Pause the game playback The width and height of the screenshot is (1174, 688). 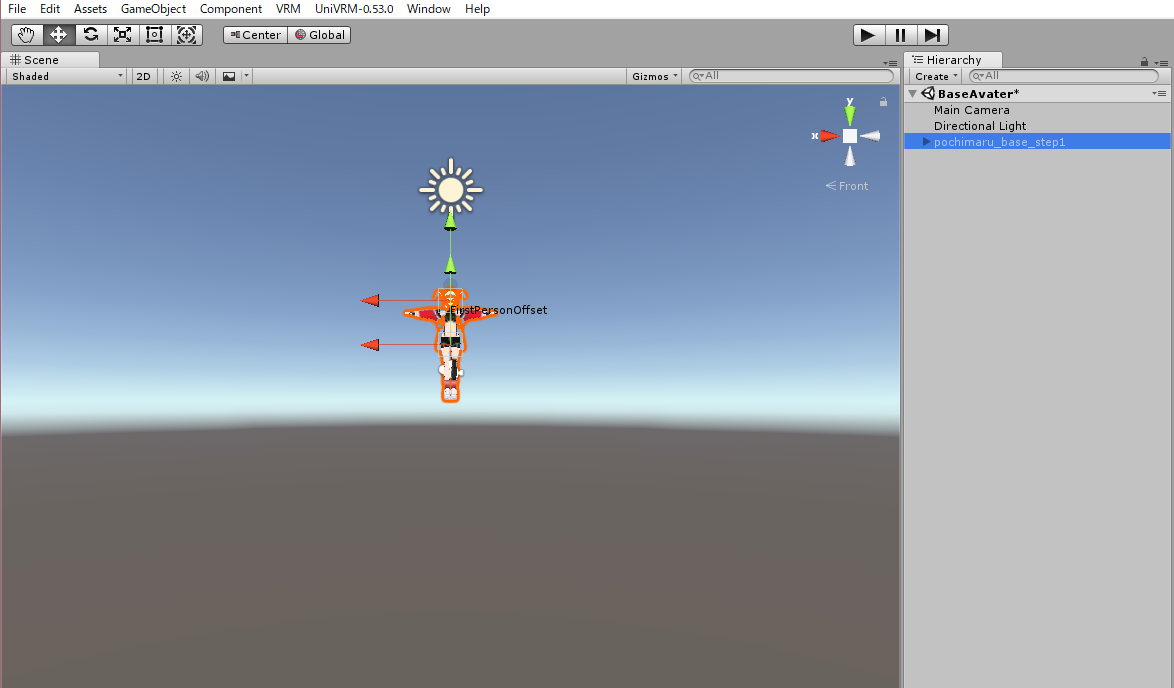point(901,35)
